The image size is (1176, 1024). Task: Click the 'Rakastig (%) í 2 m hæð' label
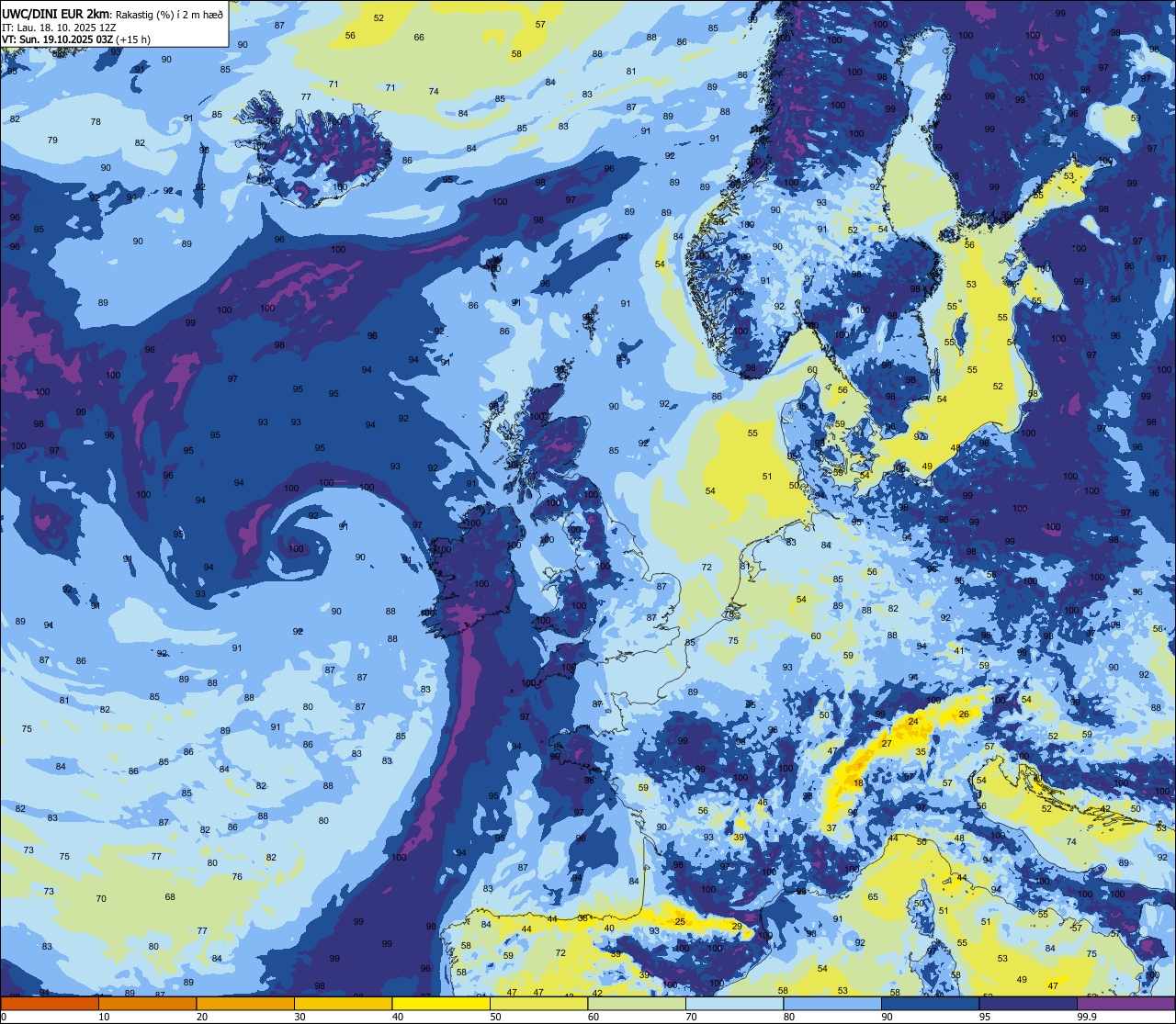coord(169,13)
